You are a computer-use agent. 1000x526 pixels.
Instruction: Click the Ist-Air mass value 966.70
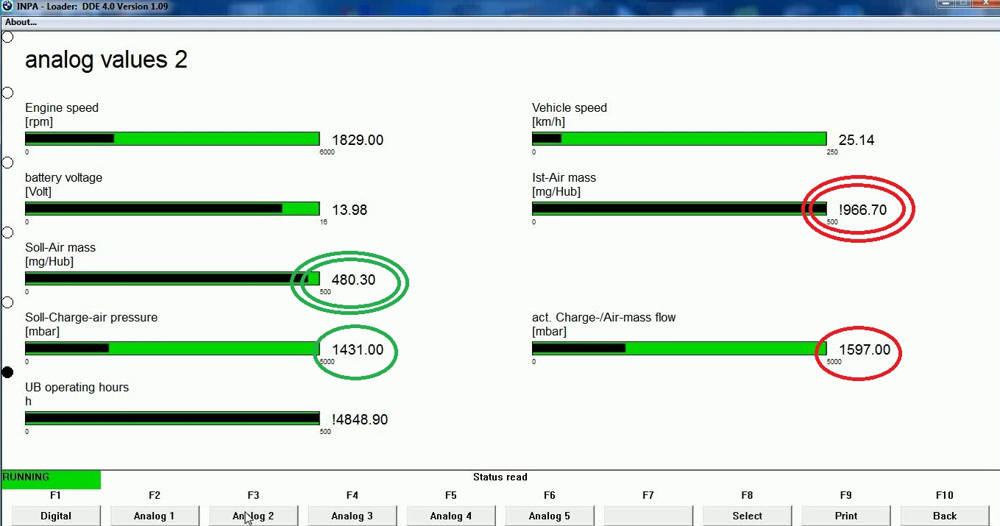(x=863, y=210)
